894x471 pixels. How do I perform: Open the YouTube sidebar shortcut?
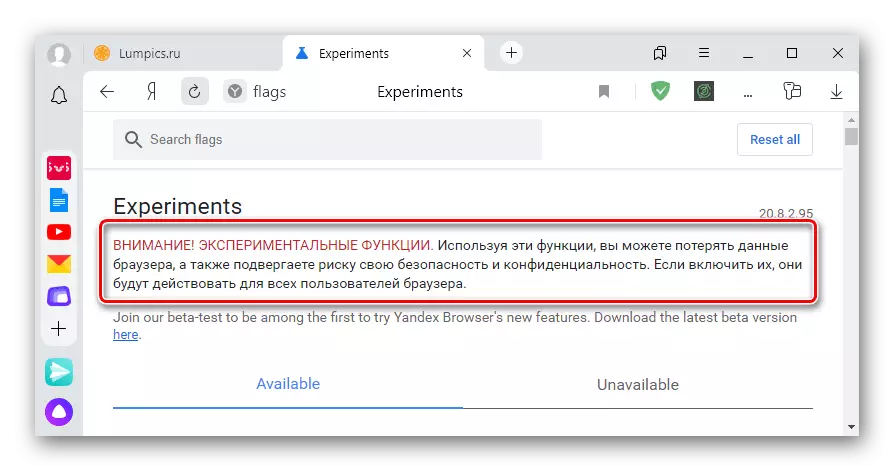click(58, 232)
